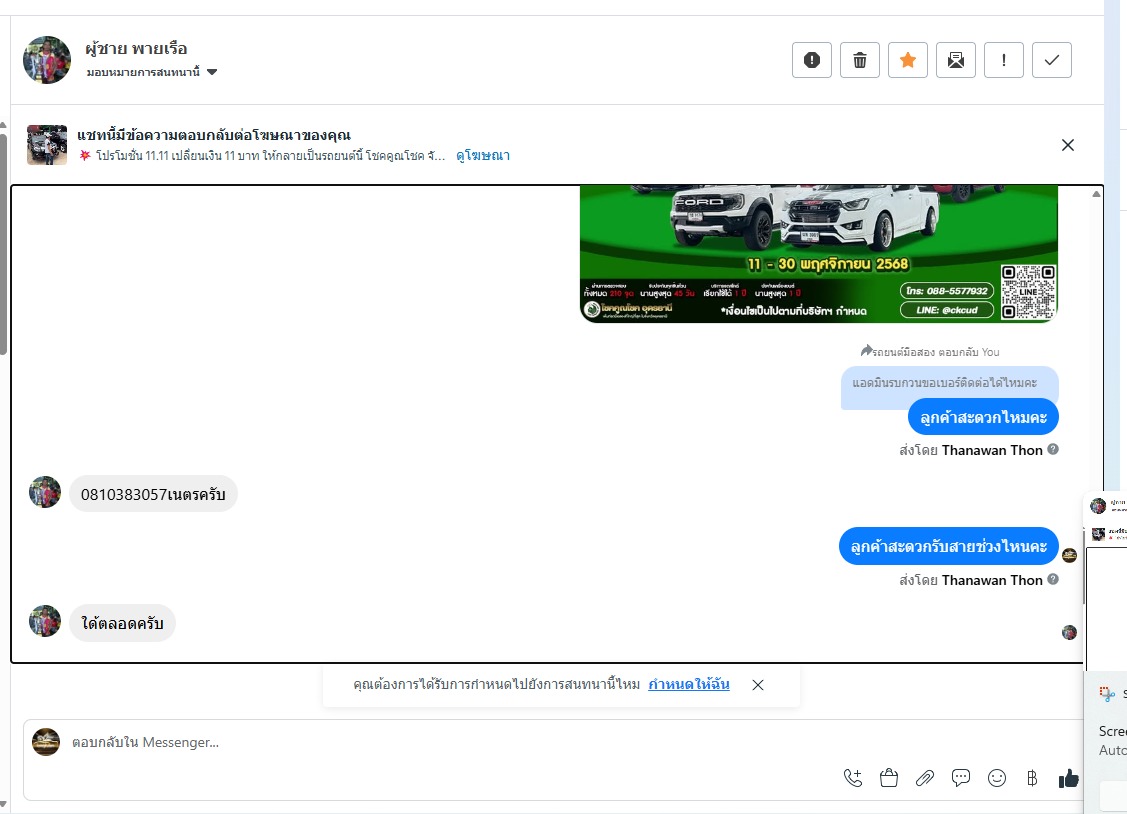1127x814 pixels.
Task: Click sender avatar next to ได้ตลอดครับ
Action: [45, 621]
